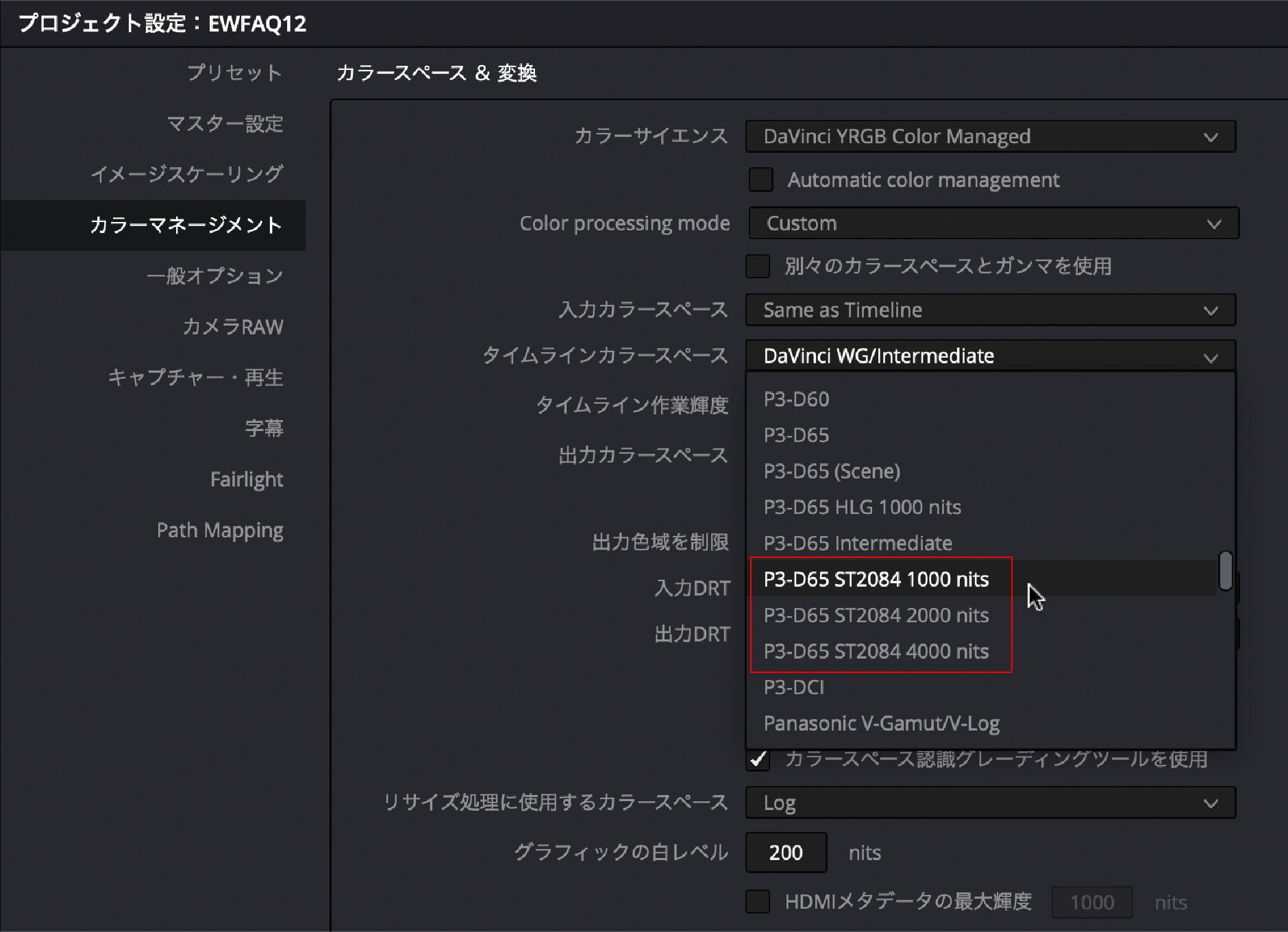Tick 別々のカラースペースとガンマを使用 checkbox
The height and width of the screenshot is (932, 1288).
(758, 266)
